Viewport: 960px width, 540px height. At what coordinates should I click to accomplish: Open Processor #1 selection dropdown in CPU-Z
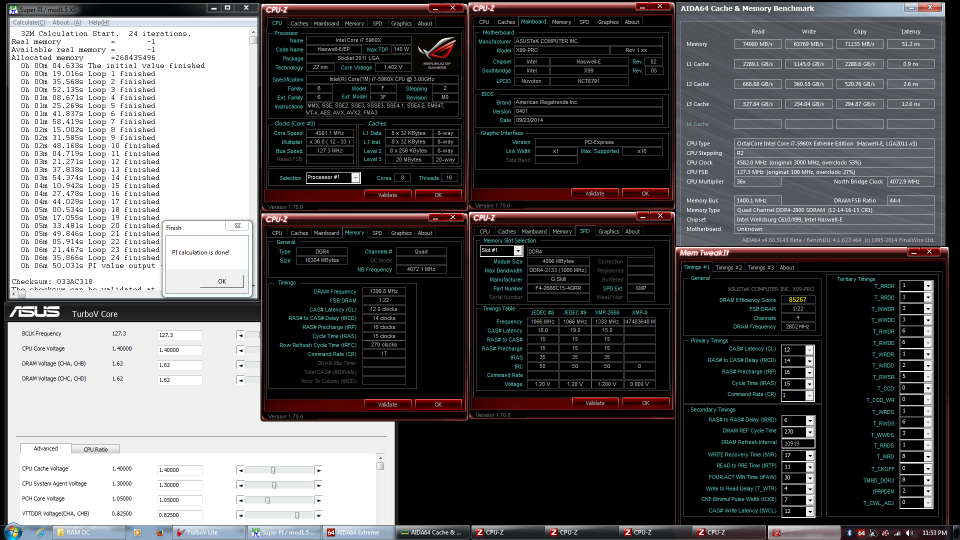[x=355, y=178]
